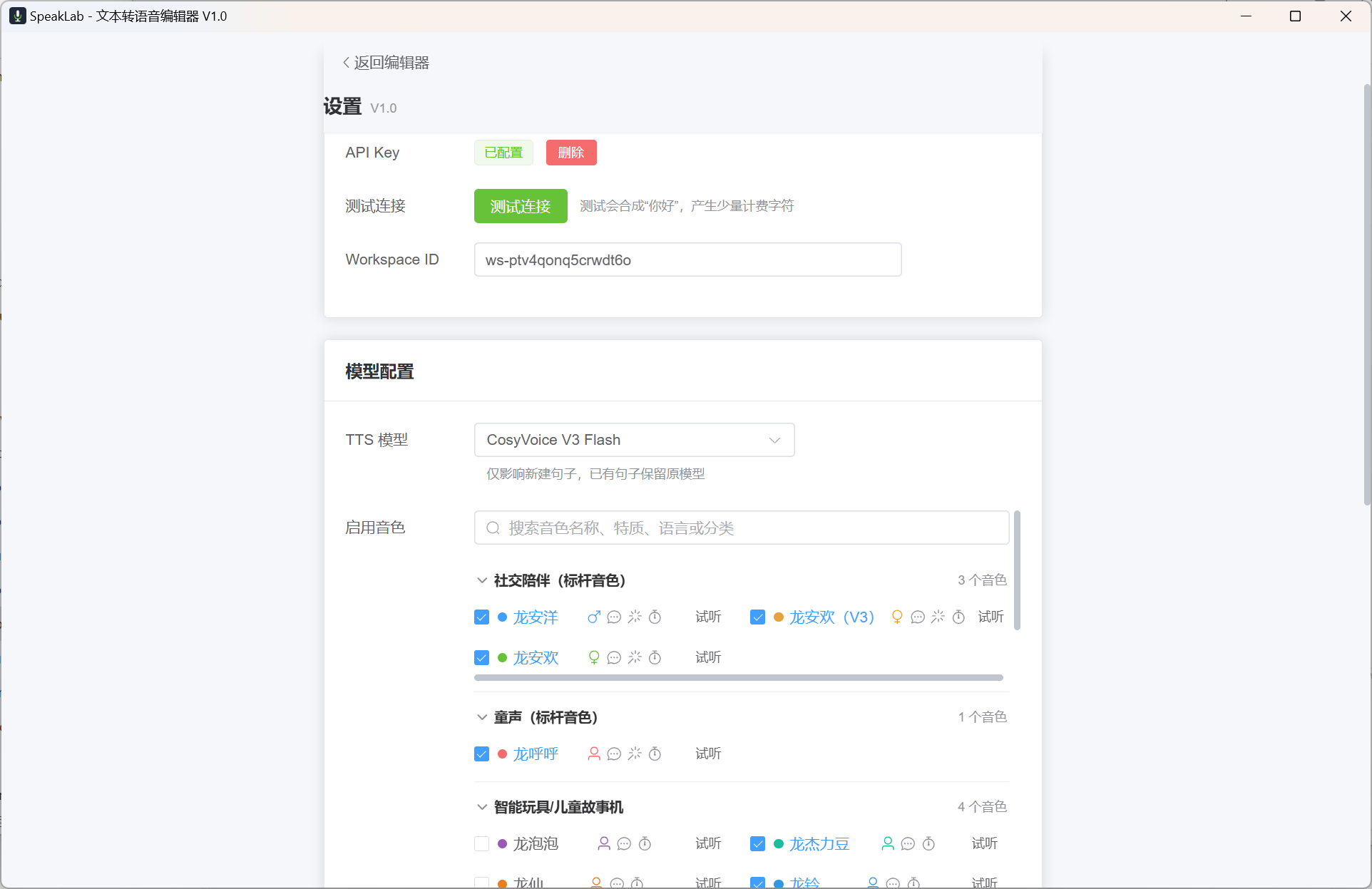Uncheck the 龙杰力豆 voice checkbox

[758, 844]
